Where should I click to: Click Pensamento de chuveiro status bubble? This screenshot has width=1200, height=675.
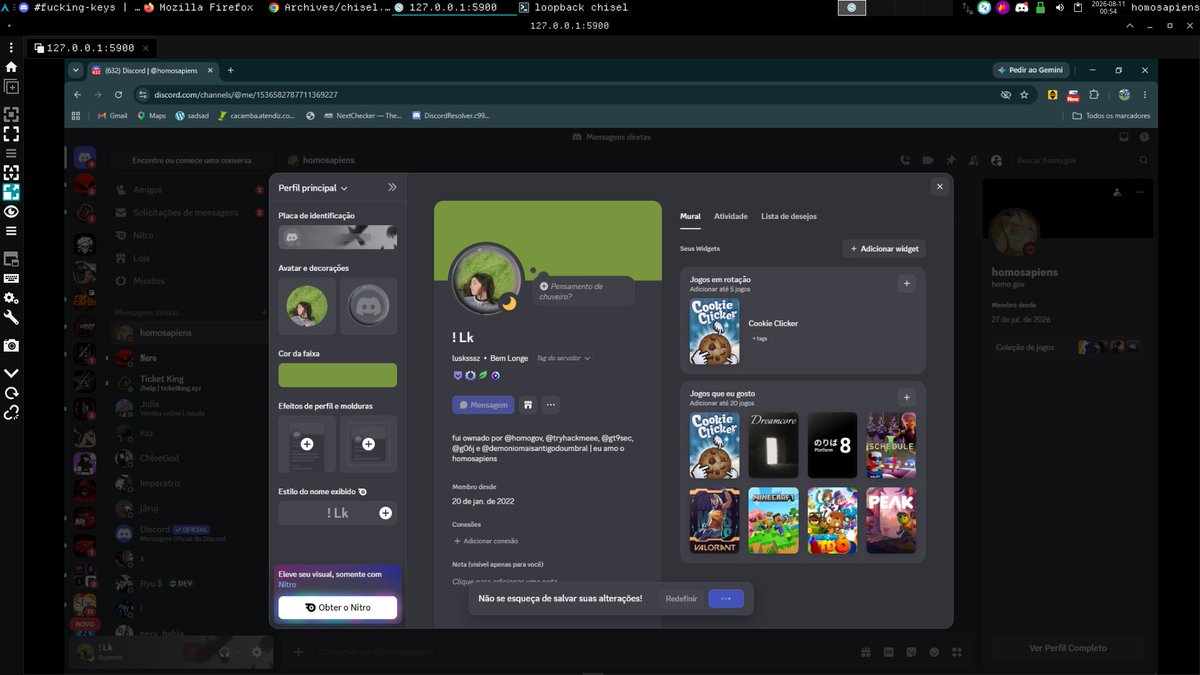584,291
